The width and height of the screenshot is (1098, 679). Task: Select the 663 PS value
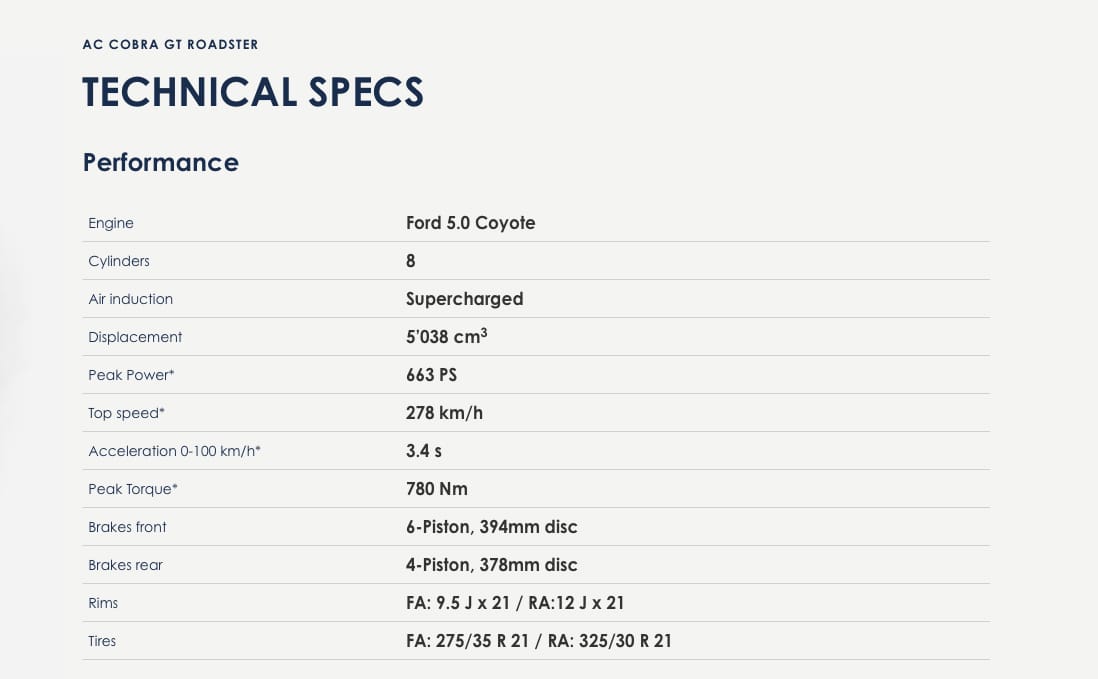[431, 375]
